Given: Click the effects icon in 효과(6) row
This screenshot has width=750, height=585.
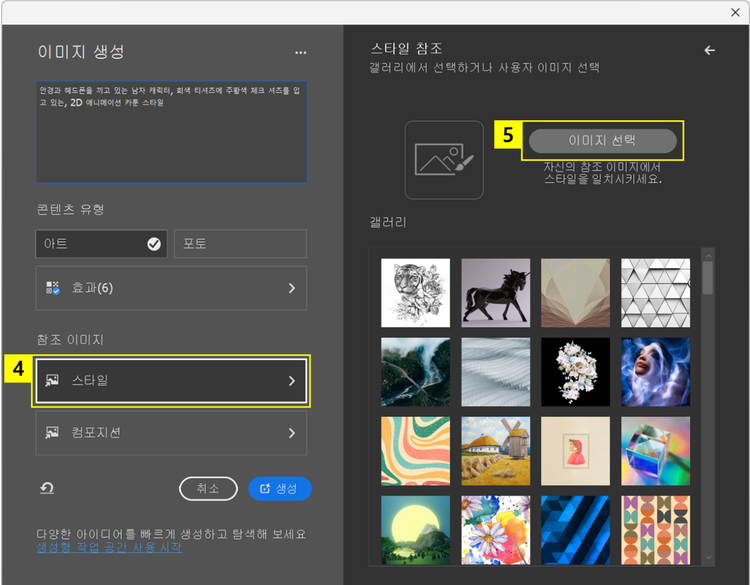Looking at the screenshot, I should click(52, 287).
